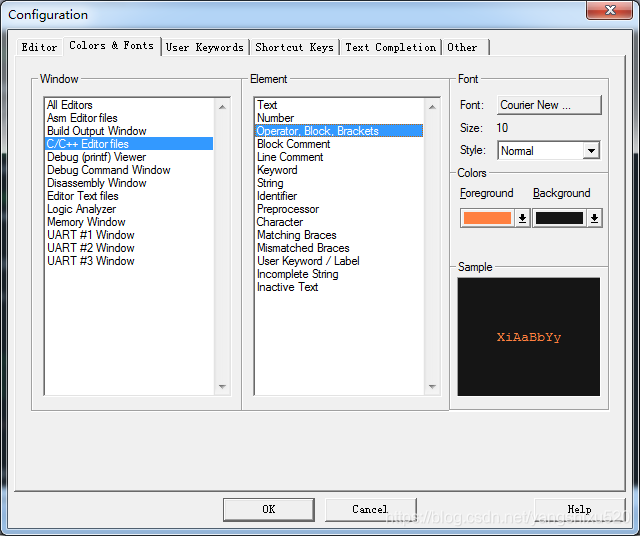
Task: Select UART #1 Window
Action: click(x=129, y=235)
